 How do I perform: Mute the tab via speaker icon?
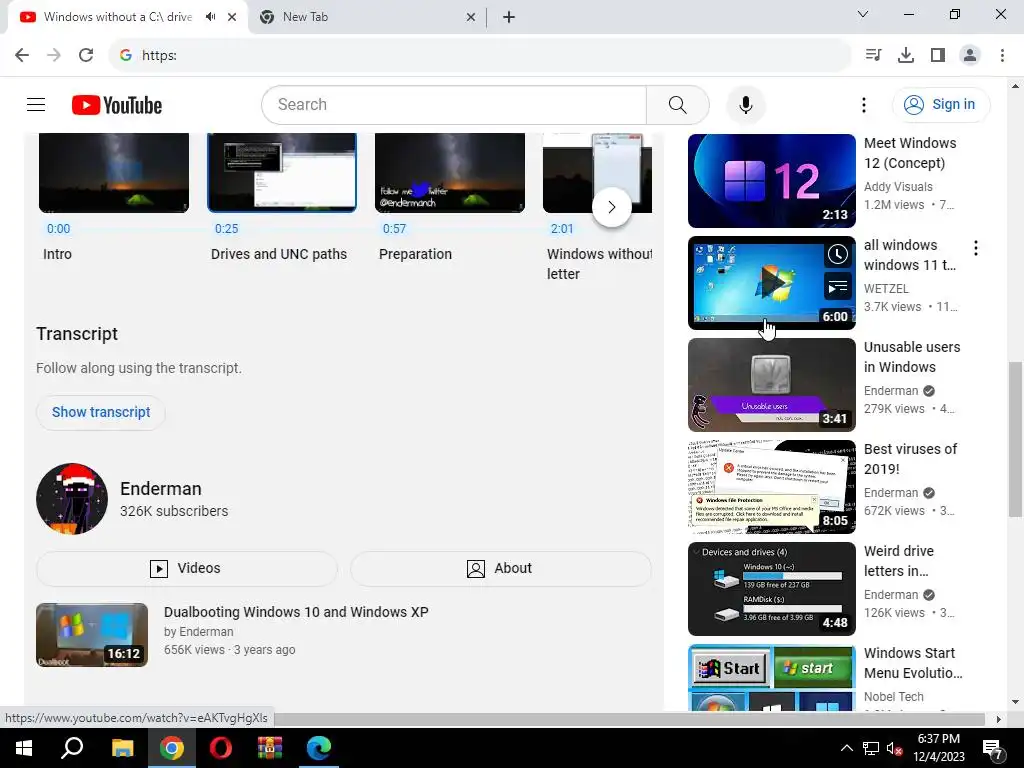pyautogui.click(x=210, y=17)
